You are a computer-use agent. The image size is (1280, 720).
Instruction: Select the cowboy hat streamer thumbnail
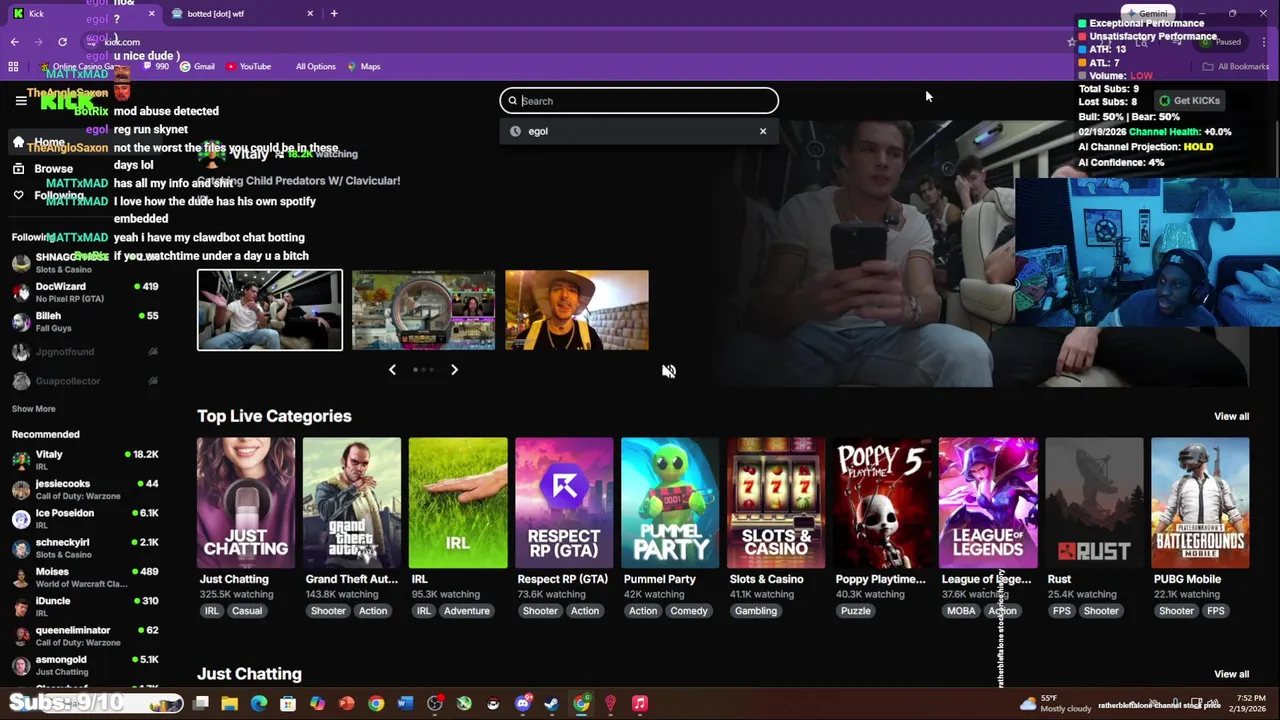click(577, 310)
